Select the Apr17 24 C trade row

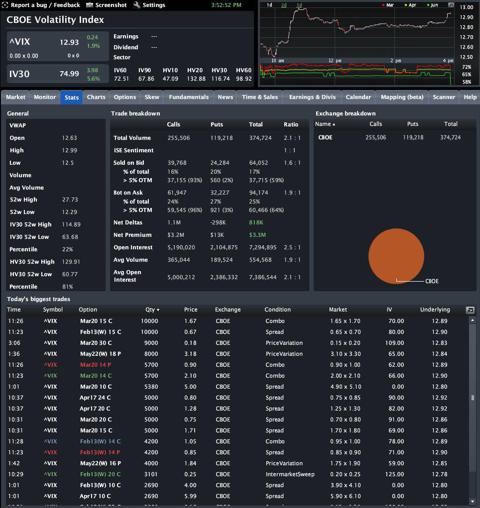click(x=236, y=398)
